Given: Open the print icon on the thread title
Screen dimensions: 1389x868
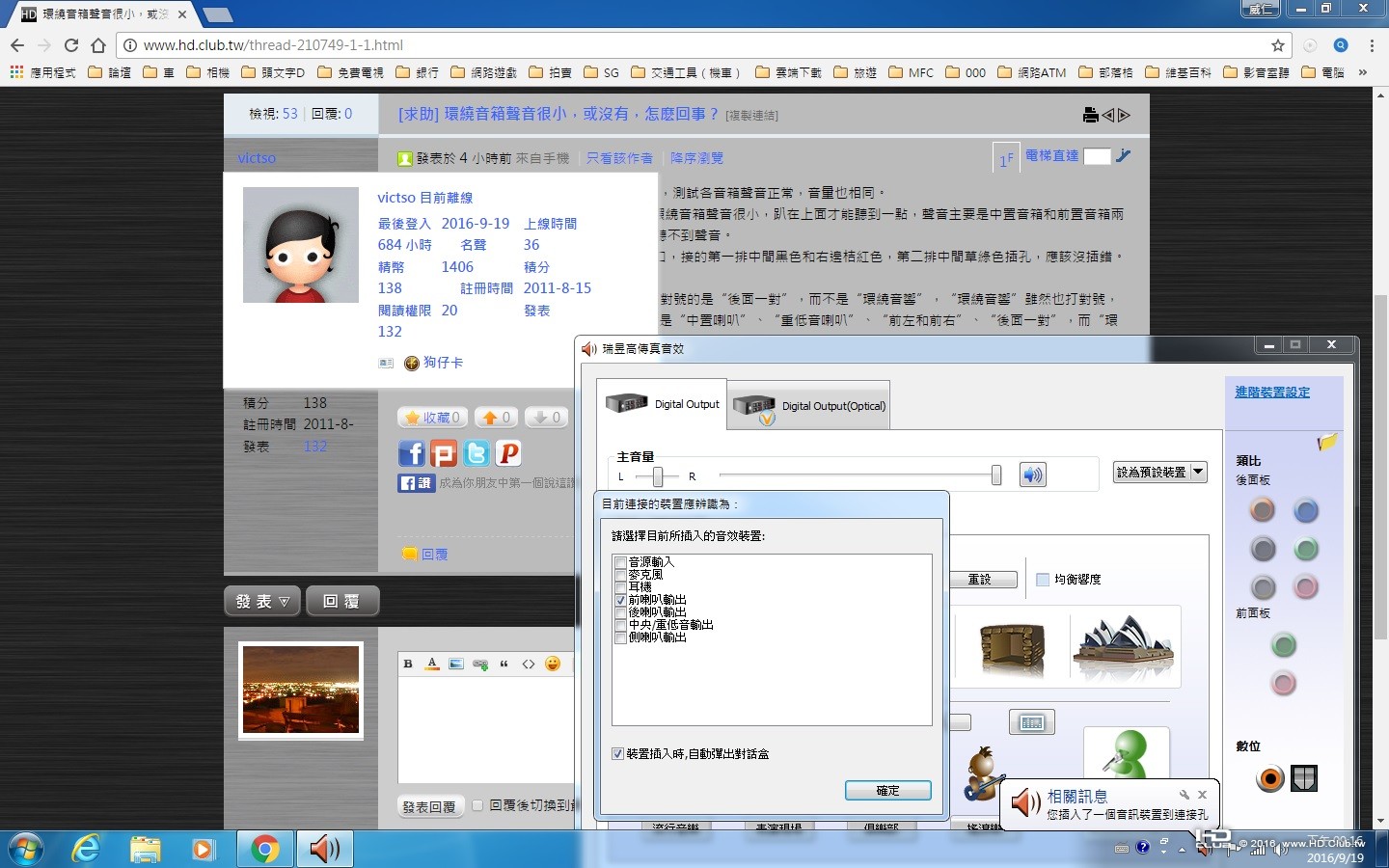Looking at the screenshot, I should (x=1090, y=115).
